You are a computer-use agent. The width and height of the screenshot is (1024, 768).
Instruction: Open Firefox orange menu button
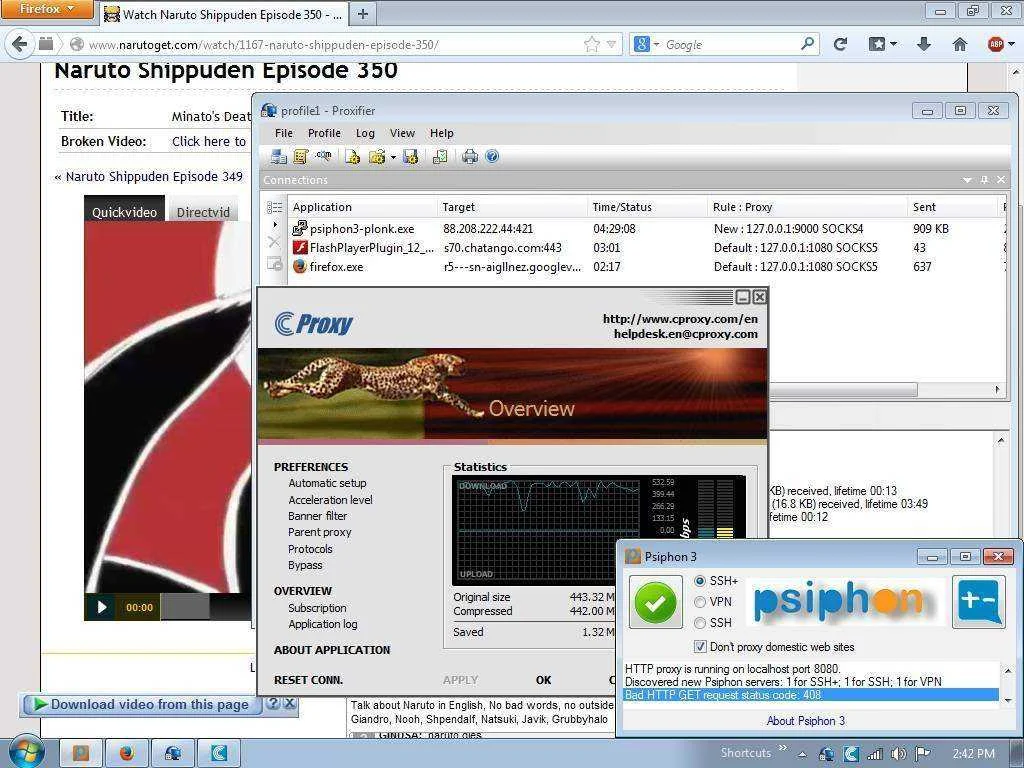(47, 9)
